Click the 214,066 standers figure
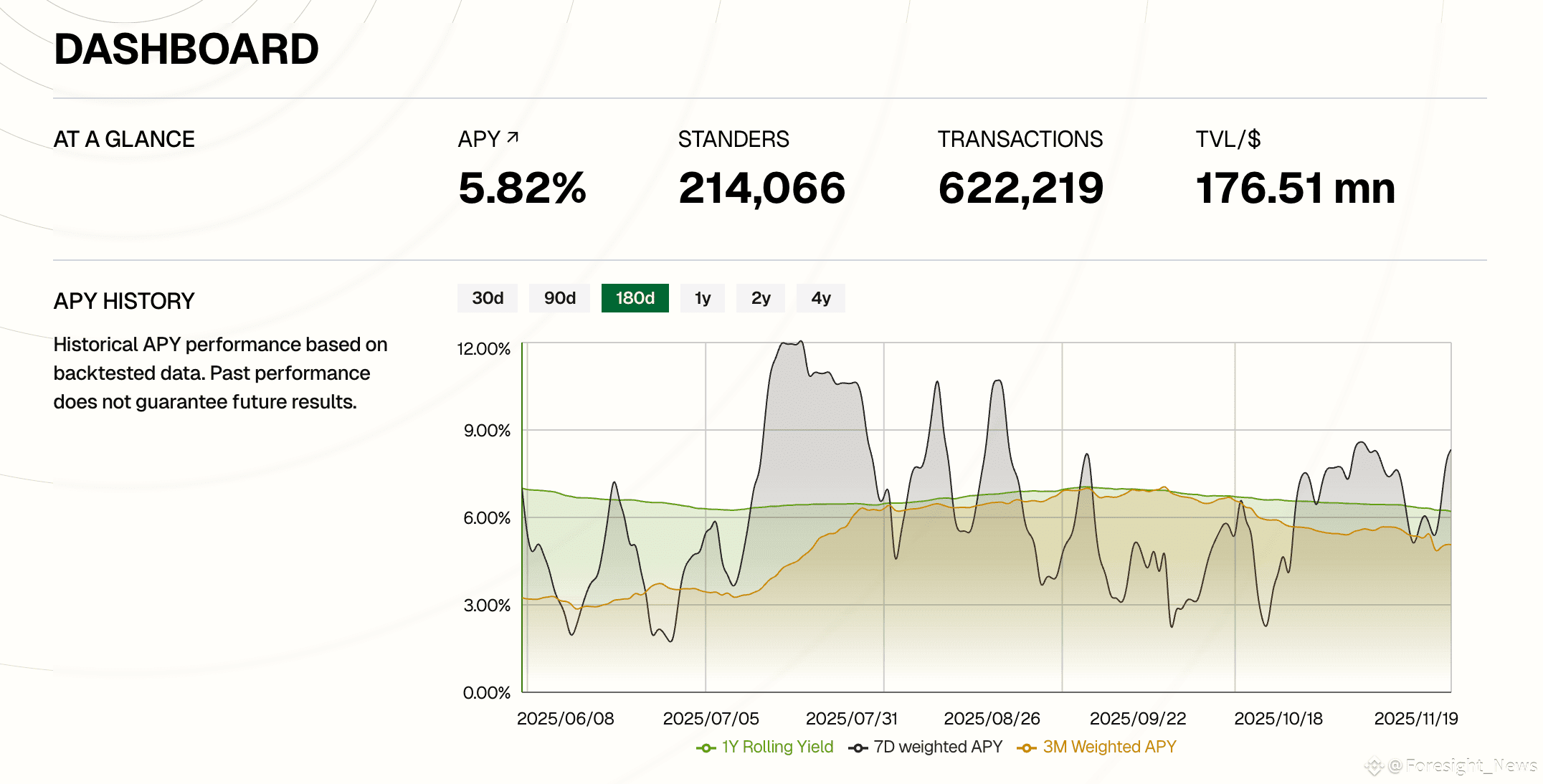 point(761,188)
